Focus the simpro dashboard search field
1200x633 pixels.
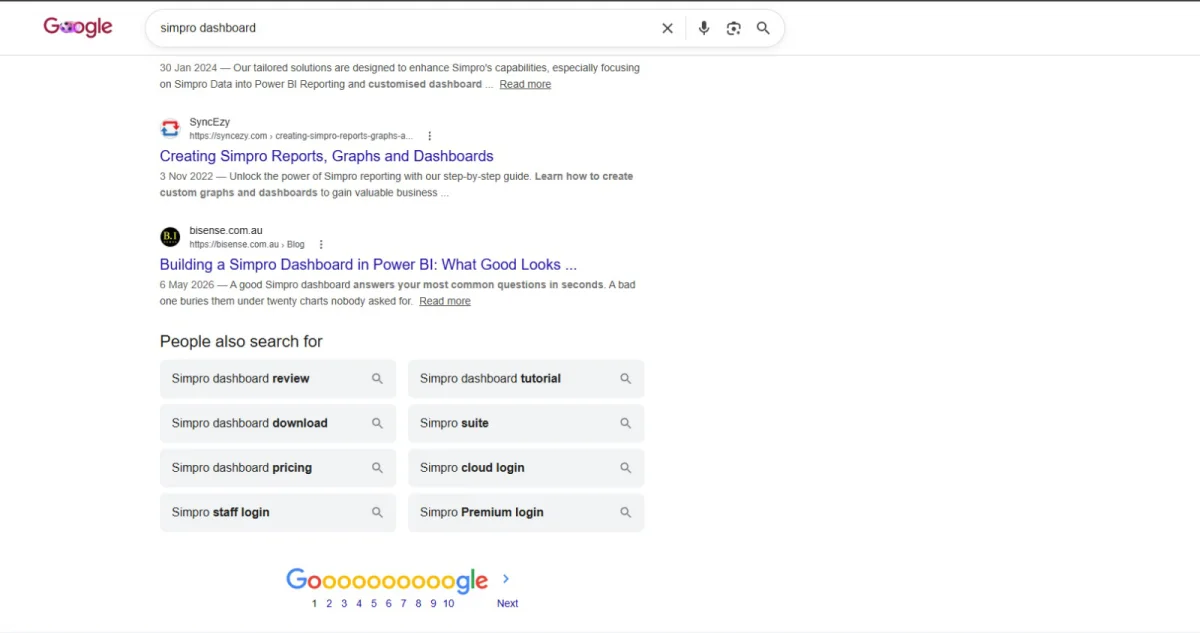400,28
